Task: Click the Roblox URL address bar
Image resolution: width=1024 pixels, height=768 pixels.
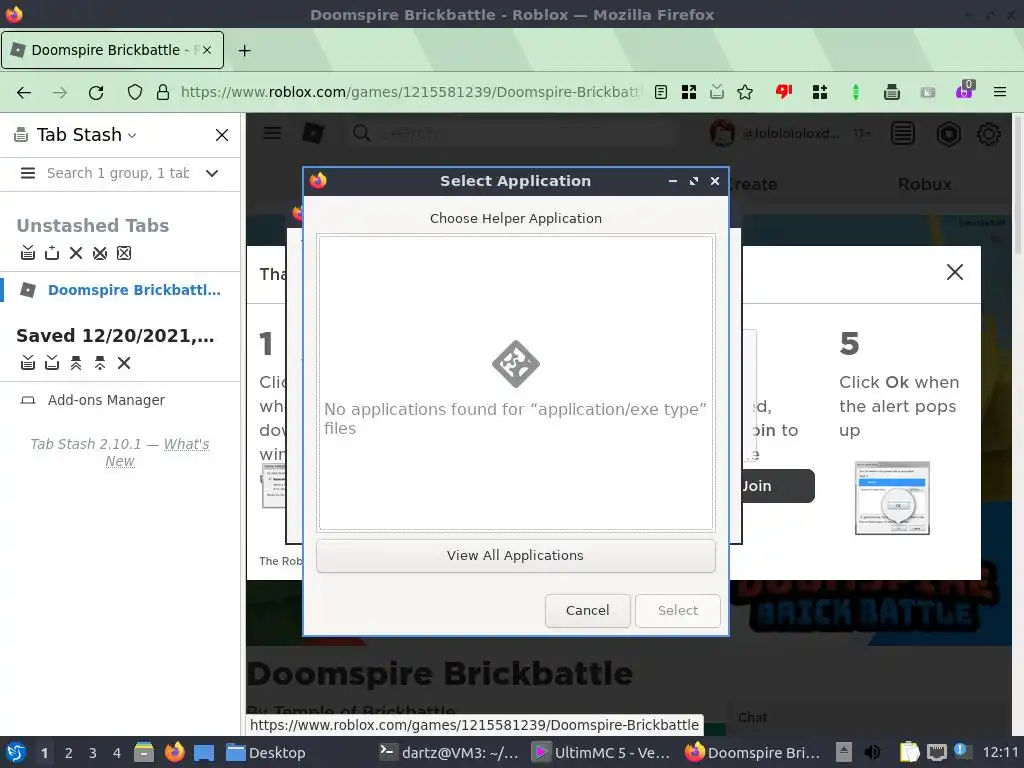Action: coord(411,92)
